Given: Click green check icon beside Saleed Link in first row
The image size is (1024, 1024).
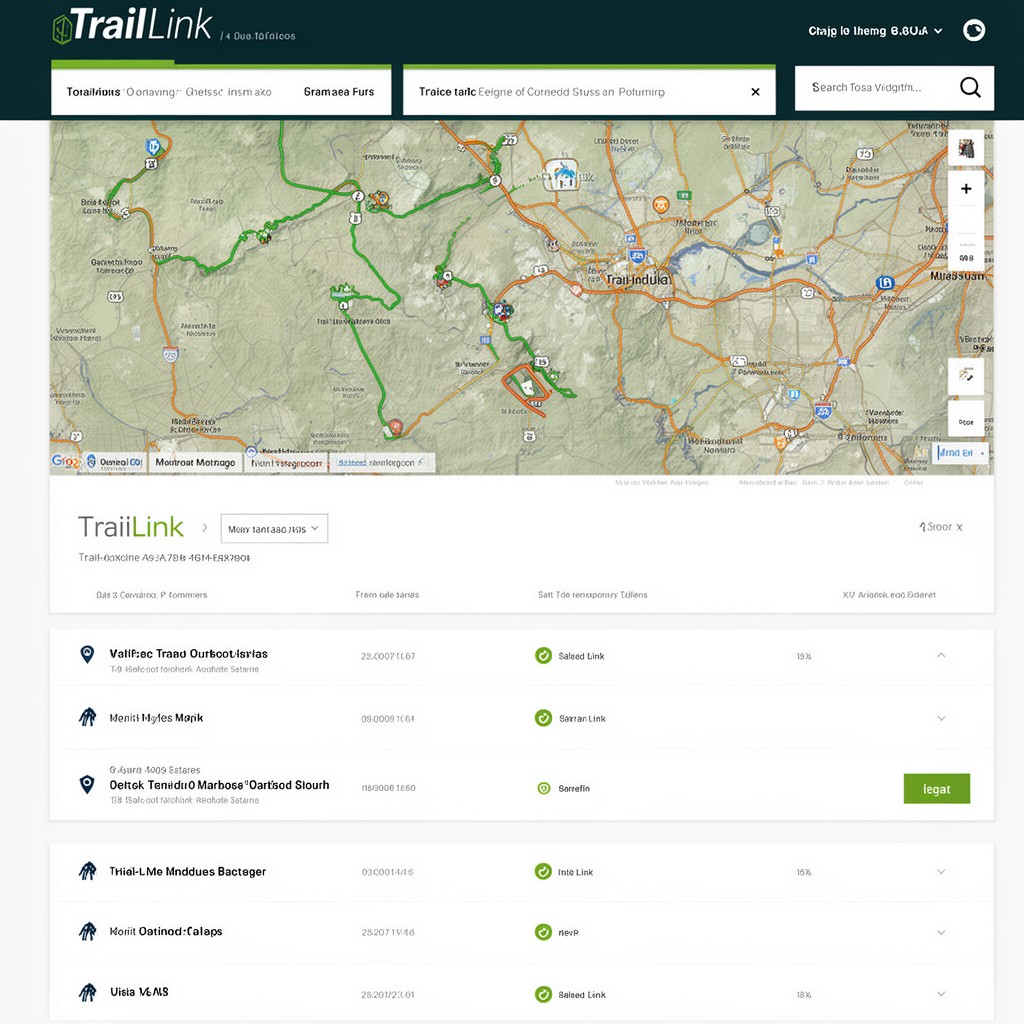Looking at the screenshot, I should pos(543,655).
